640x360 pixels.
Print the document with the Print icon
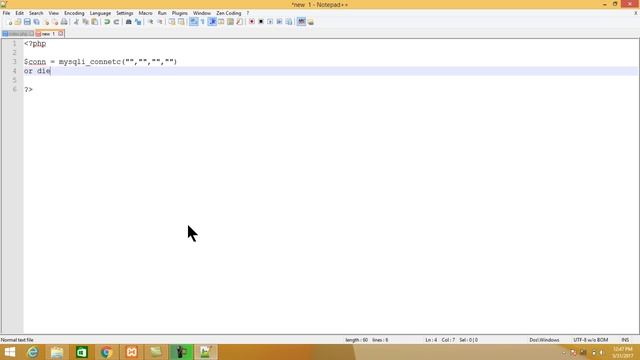click(x=64, y=22)
